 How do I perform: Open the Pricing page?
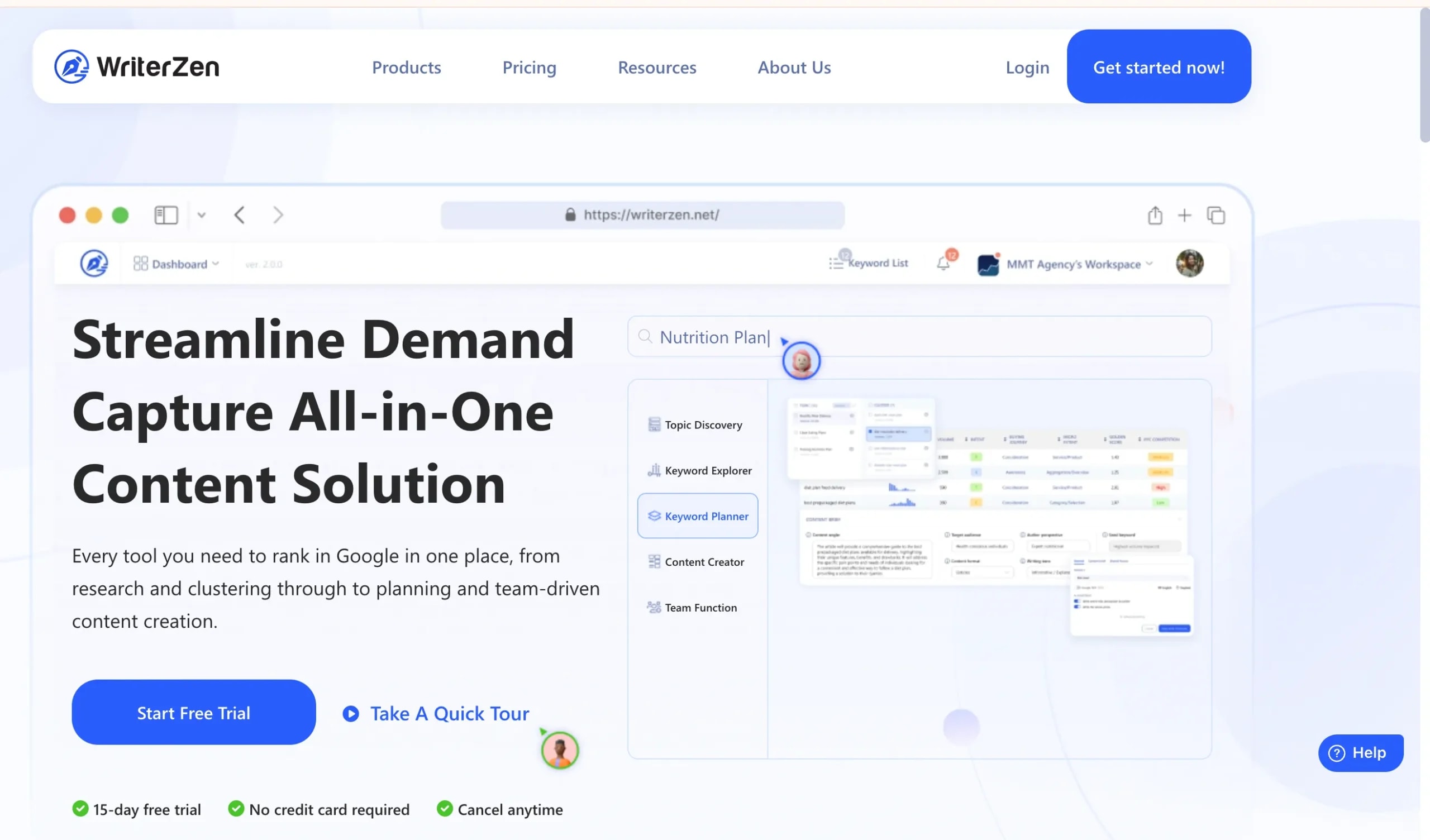[x=529, y=67]
